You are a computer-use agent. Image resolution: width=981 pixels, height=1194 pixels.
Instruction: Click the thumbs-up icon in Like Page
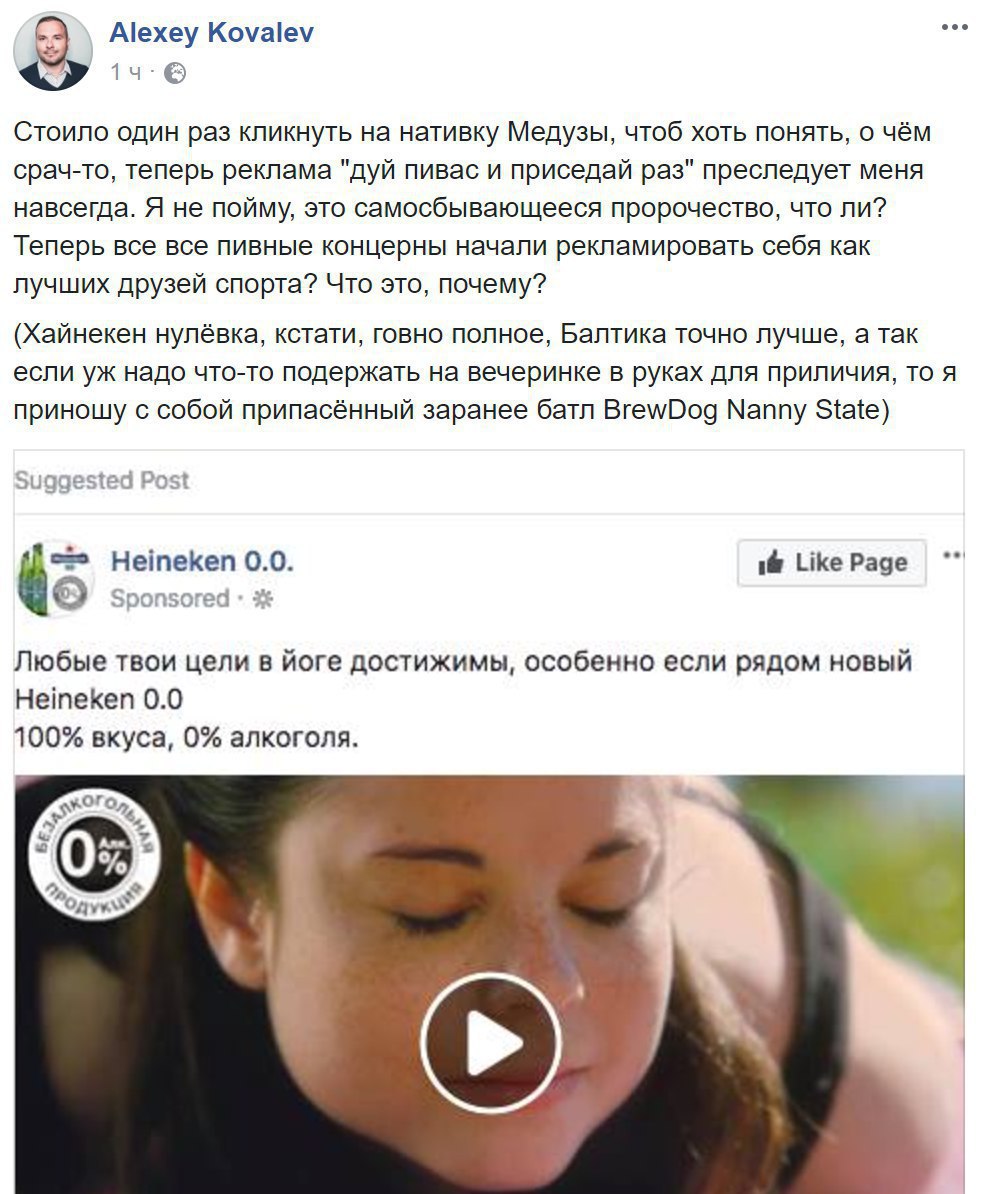click(771, 563)
